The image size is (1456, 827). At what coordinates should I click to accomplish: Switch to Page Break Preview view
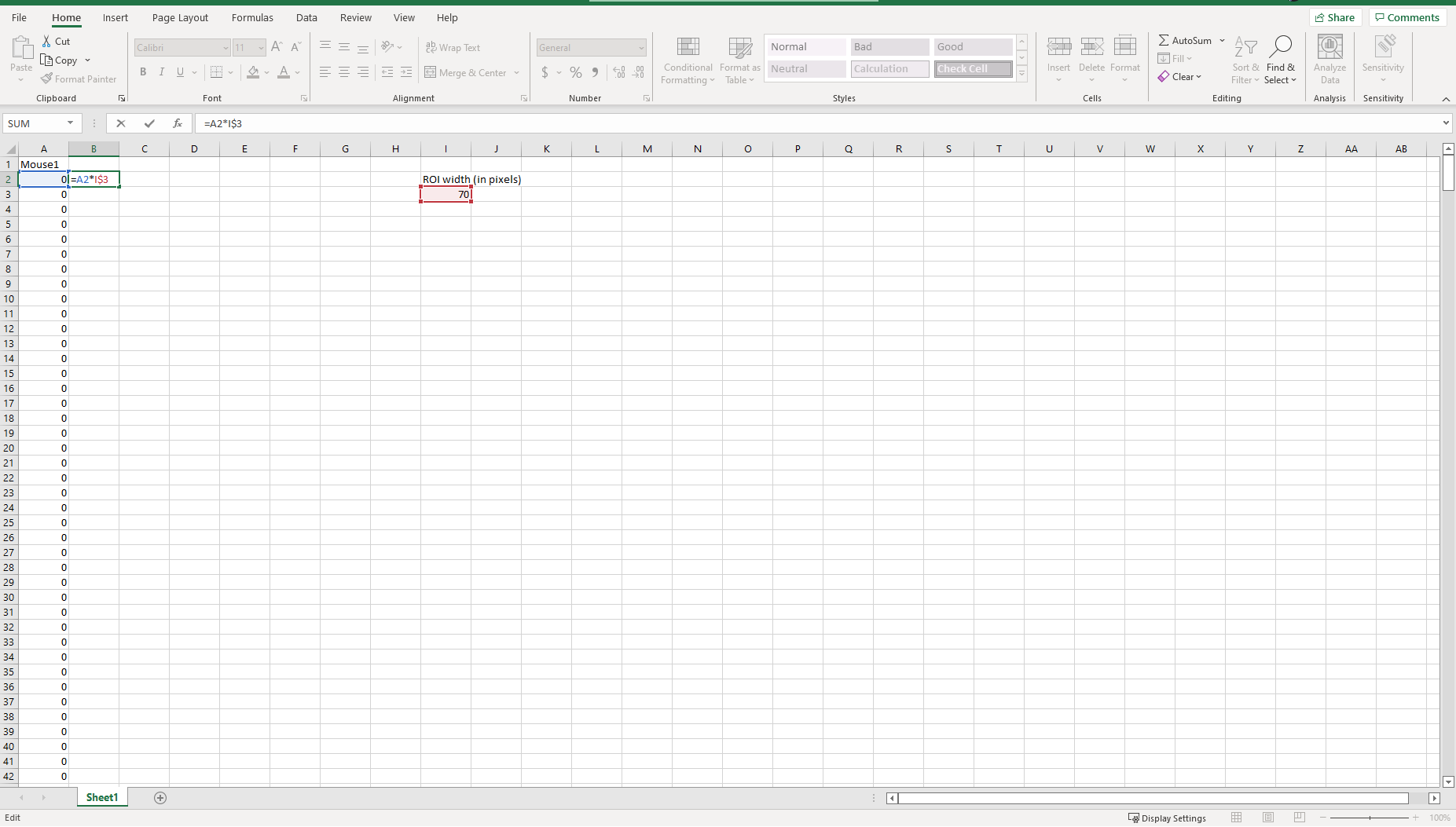tap(1300, 818)
